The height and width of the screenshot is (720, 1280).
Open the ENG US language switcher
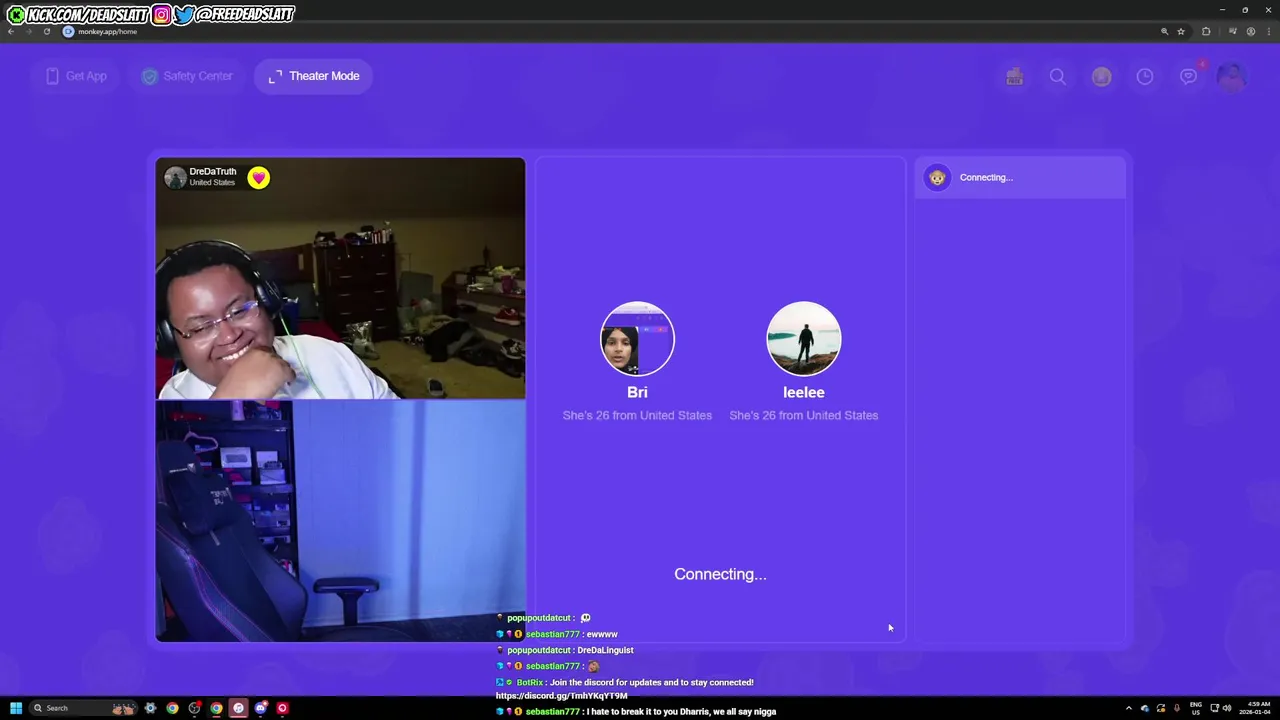(1196, 708)
